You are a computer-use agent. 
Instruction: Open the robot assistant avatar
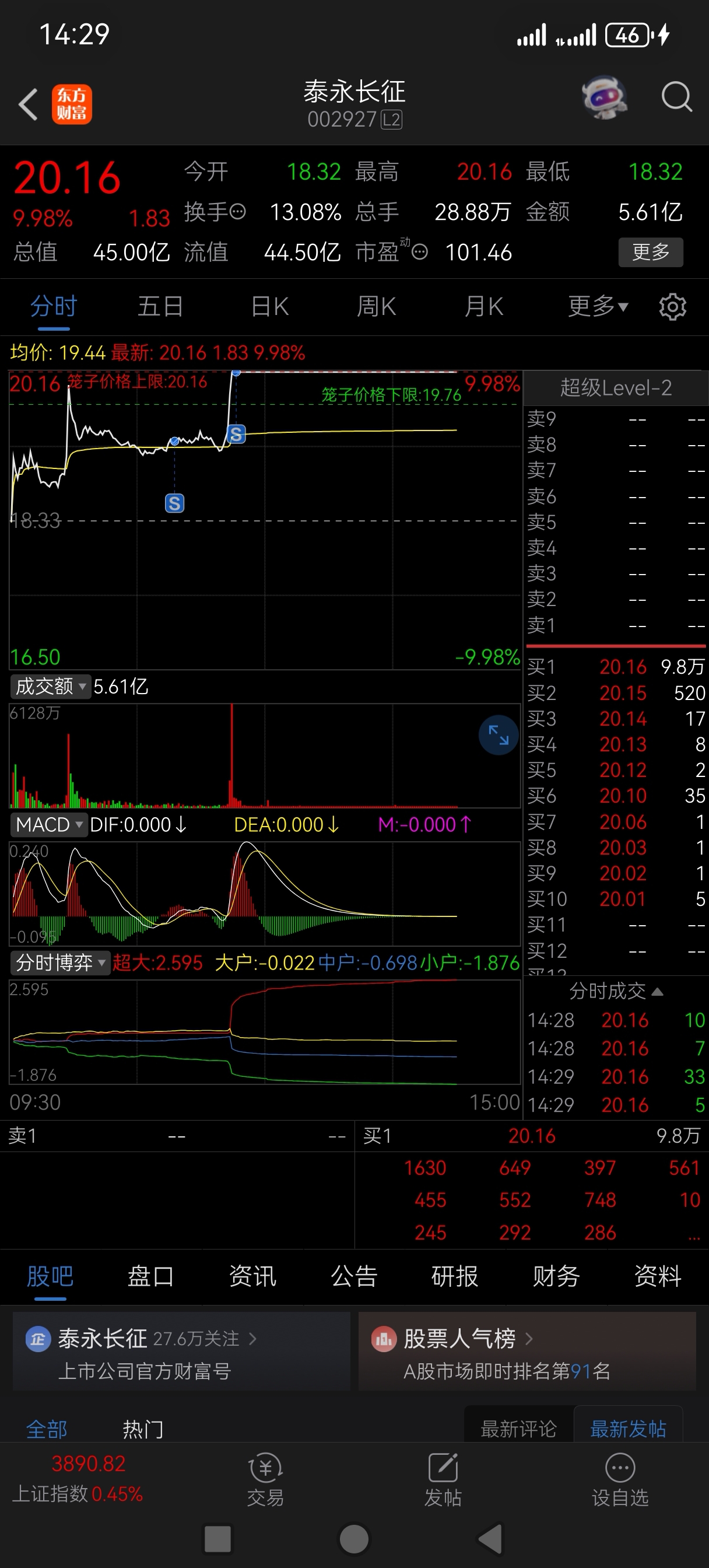(x=604, y=97)
